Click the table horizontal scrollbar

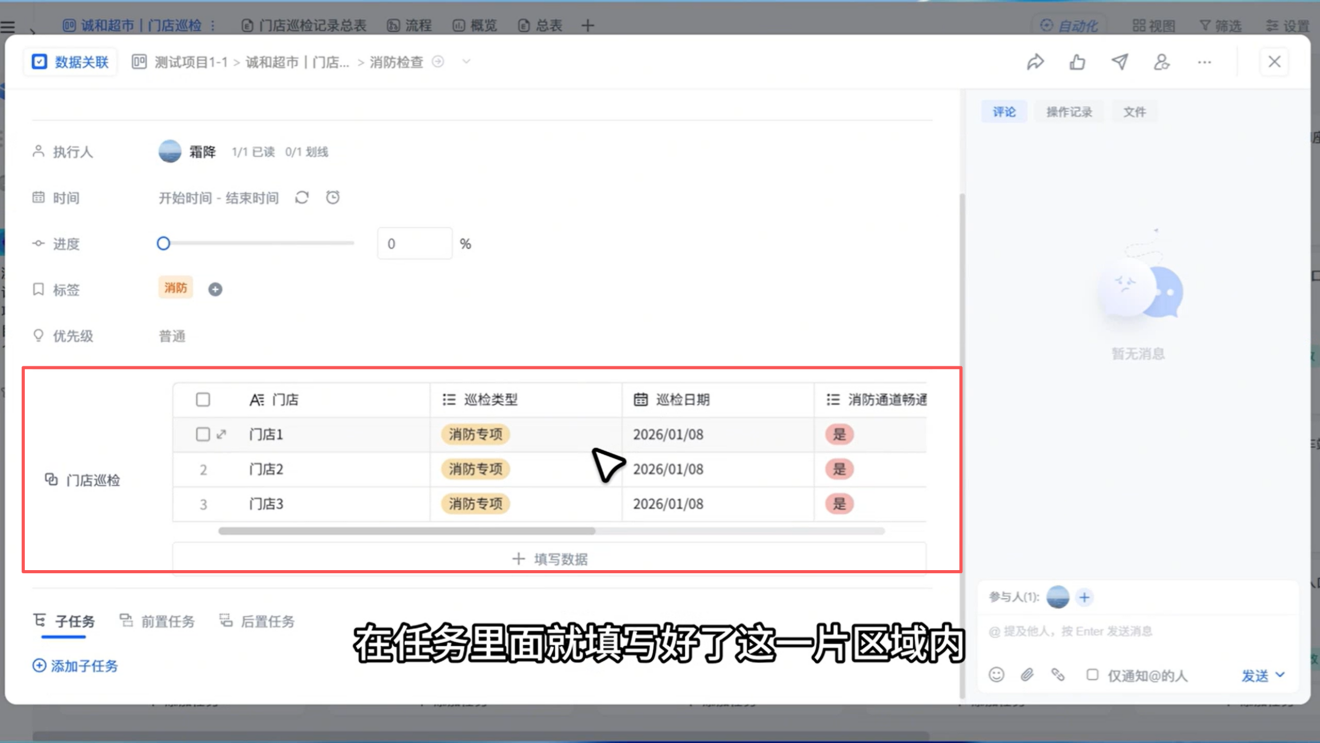click(x=407, y=531)
